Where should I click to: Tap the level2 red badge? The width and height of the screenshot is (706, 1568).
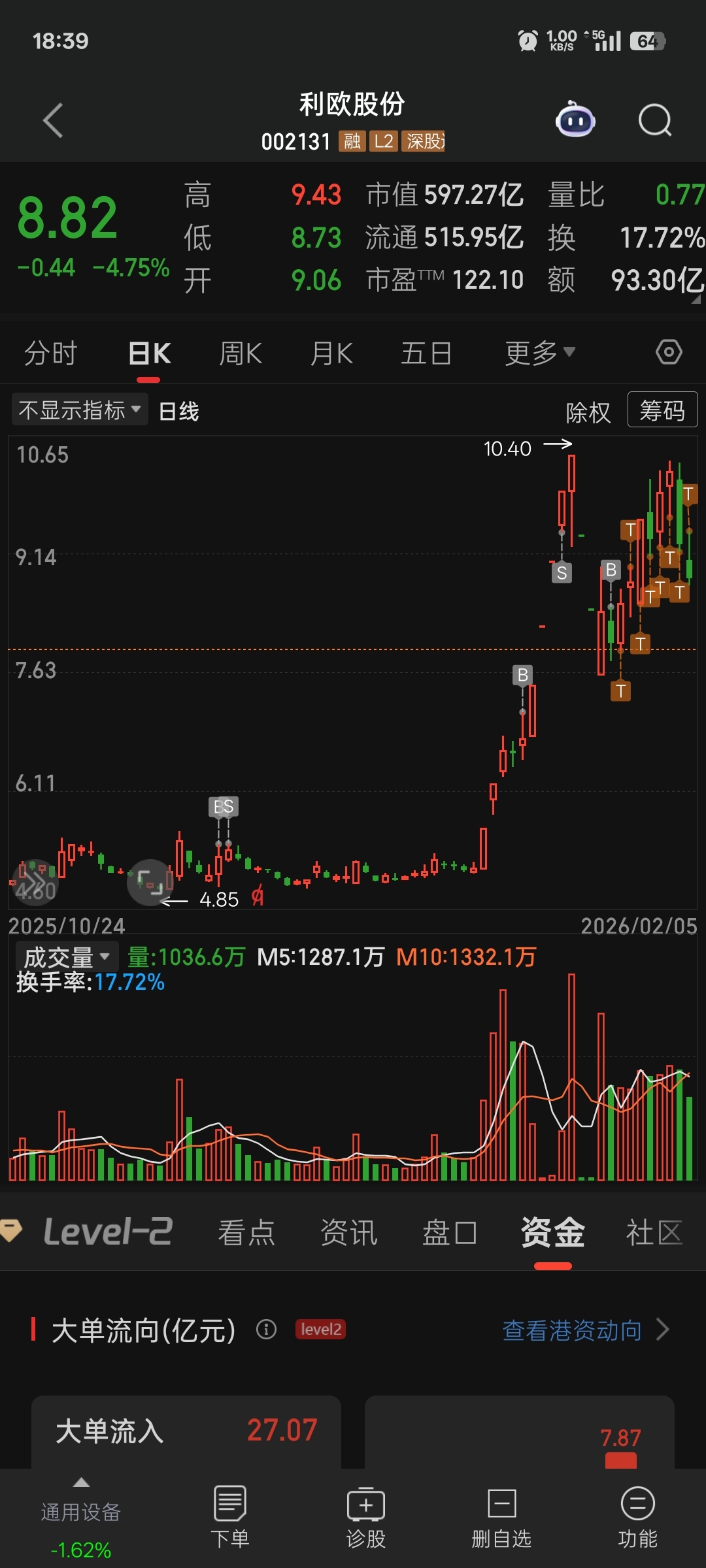pyautogui.click(x=320, y=1329)
